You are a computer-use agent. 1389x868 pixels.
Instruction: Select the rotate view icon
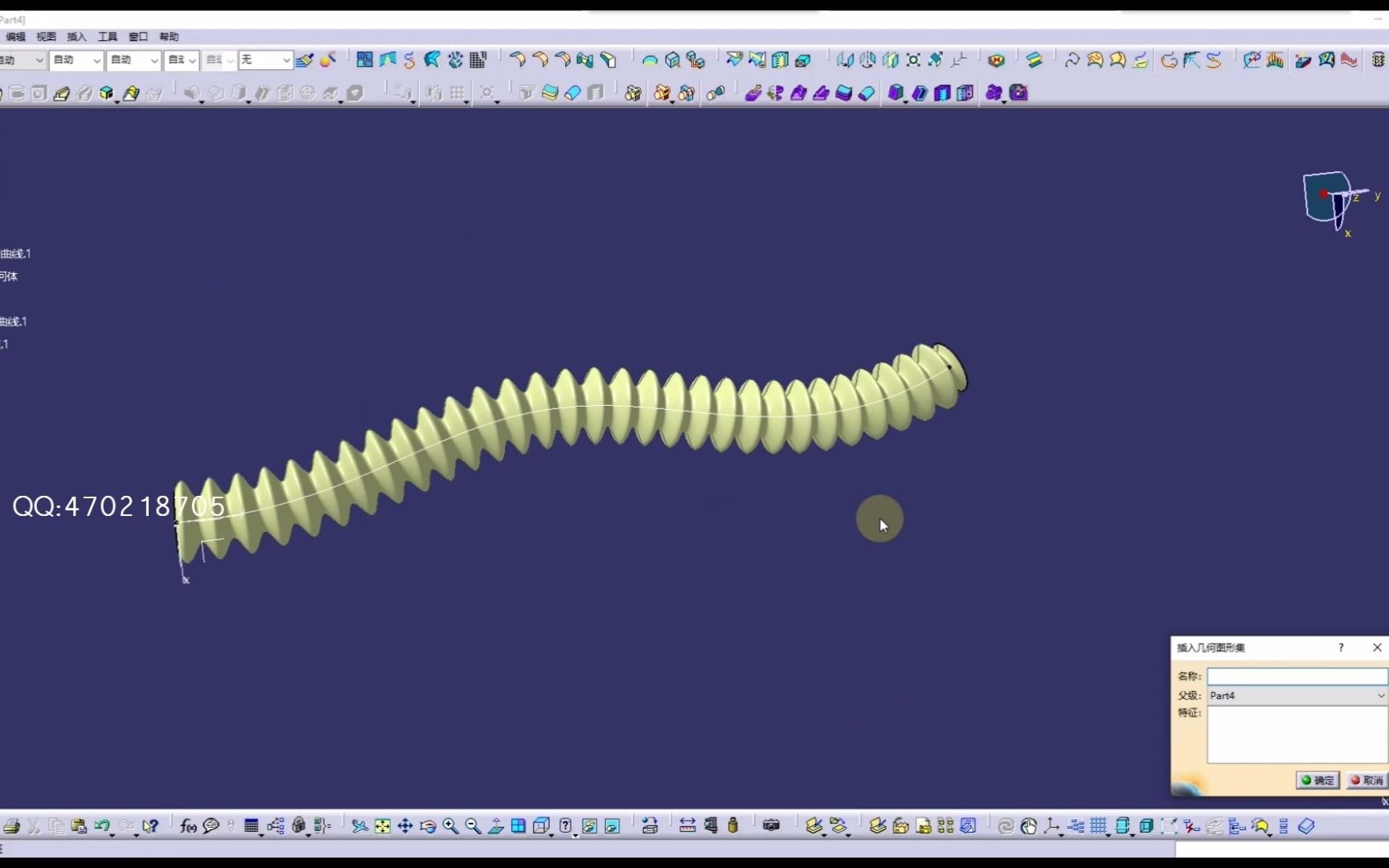(428, 826)
